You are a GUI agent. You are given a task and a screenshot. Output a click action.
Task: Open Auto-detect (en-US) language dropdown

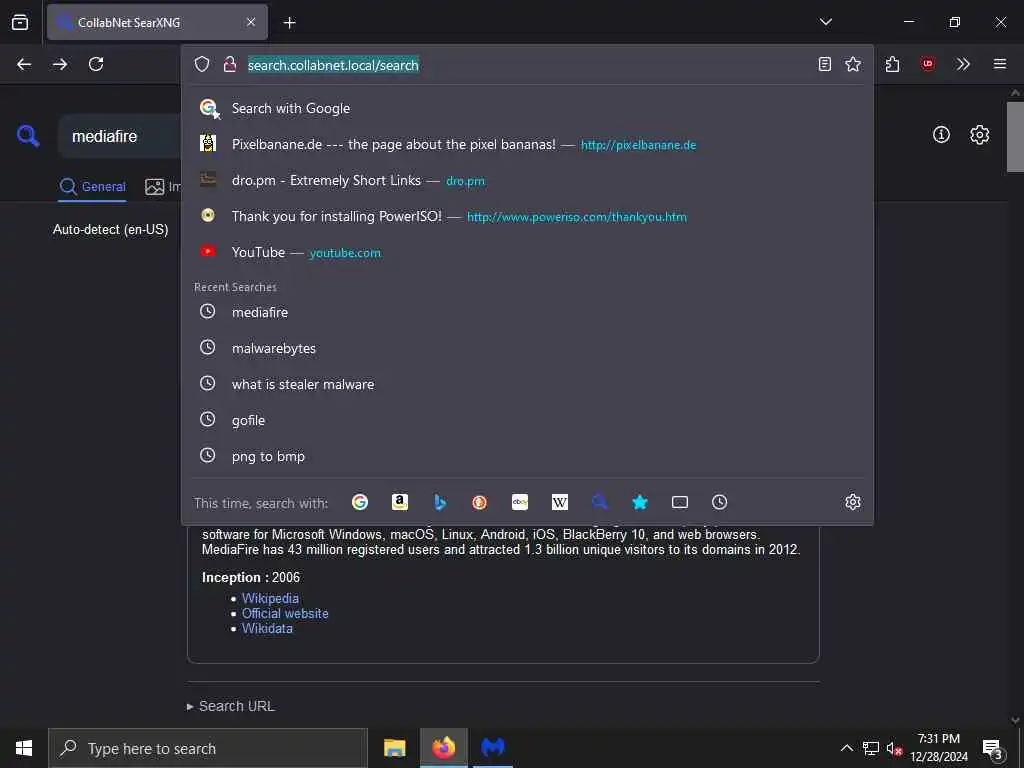coord(110,229)
